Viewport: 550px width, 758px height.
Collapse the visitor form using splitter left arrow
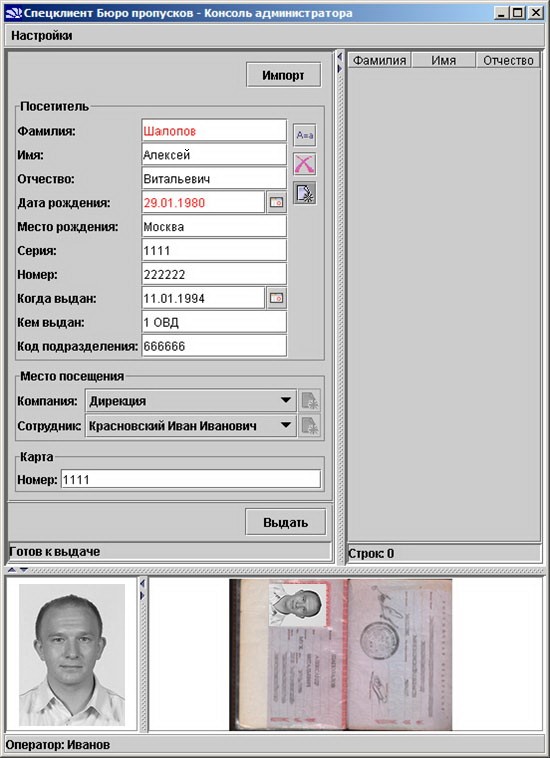pyautogui.click(x=340, y=57)
